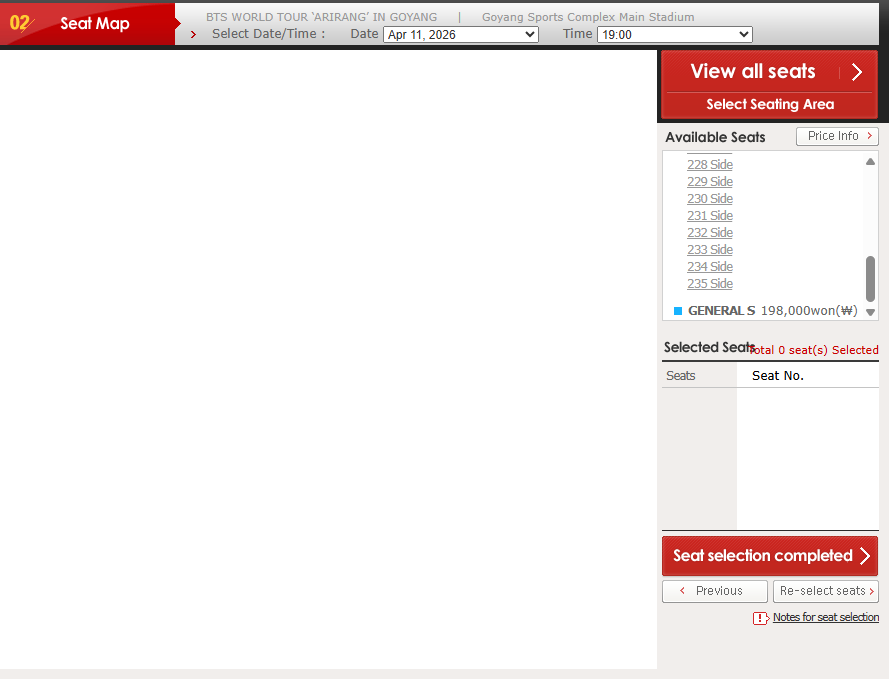Select the 228 Side seating area
The image size is (891, 683).
[710, 165]
